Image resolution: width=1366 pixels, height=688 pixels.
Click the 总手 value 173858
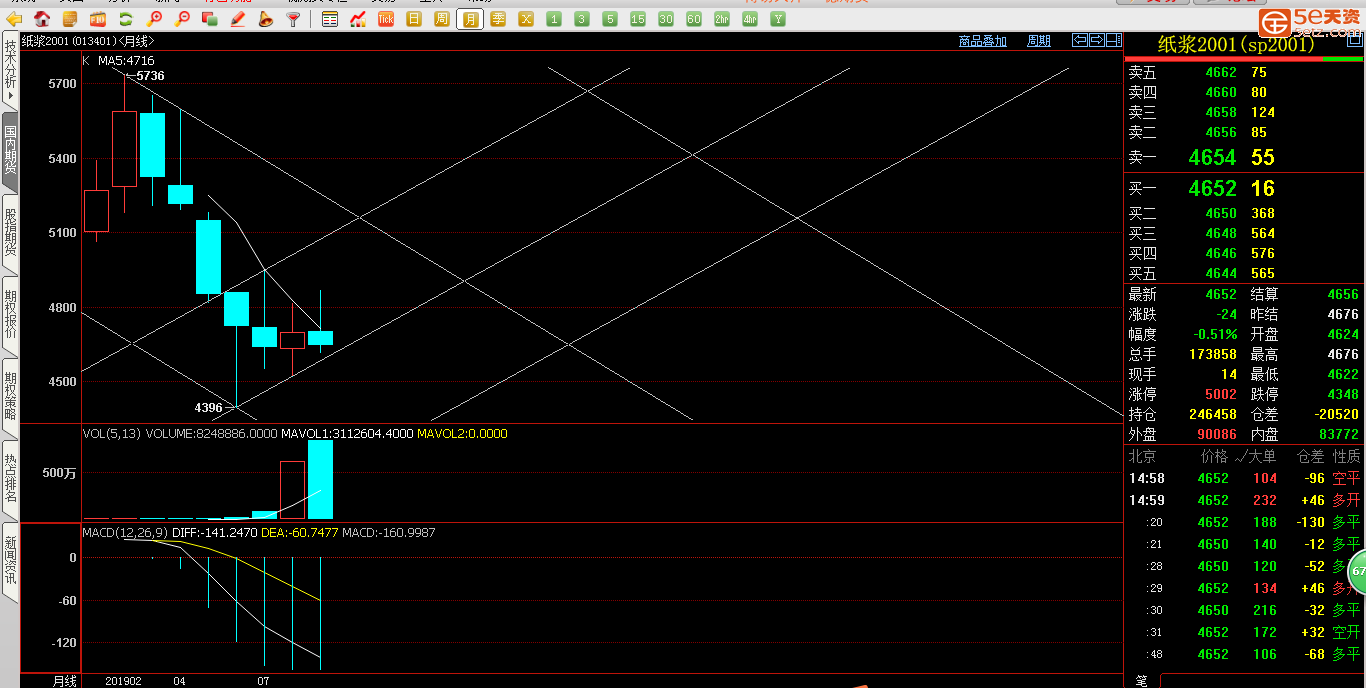point(1213,354)
